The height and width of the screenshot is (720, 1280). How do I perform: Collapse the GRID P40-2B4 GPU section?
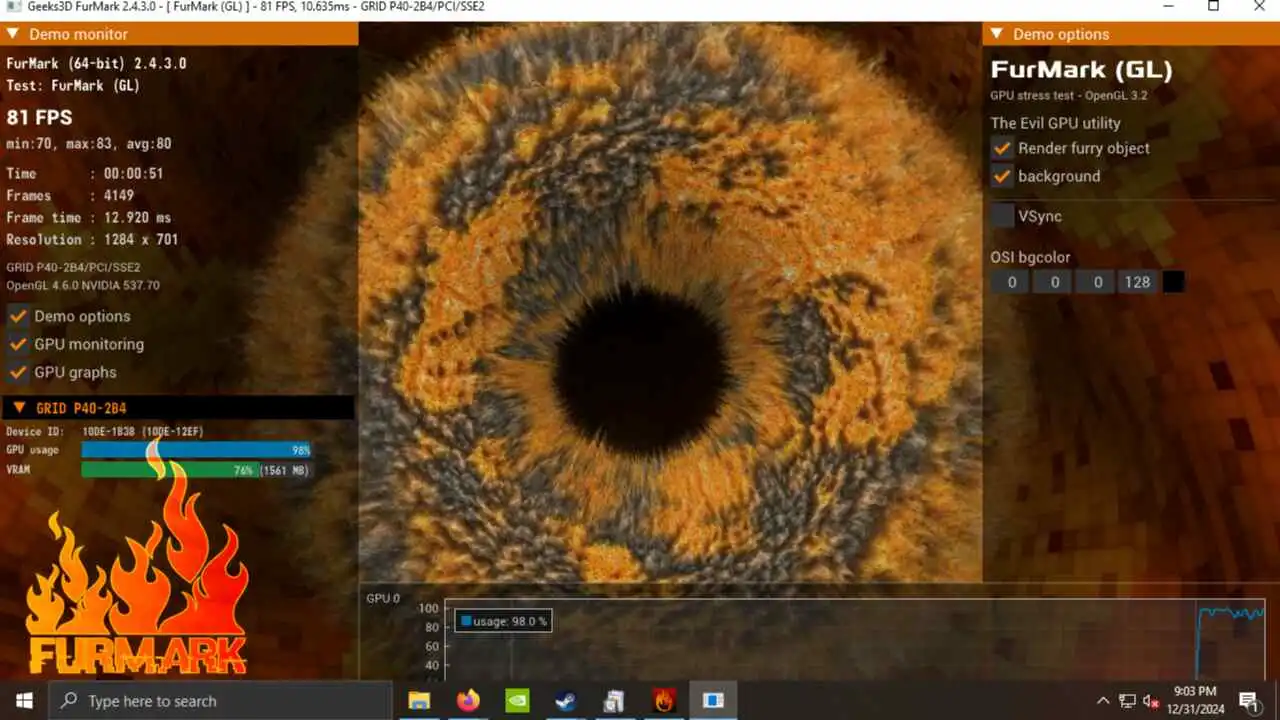(x=19, y=407)
